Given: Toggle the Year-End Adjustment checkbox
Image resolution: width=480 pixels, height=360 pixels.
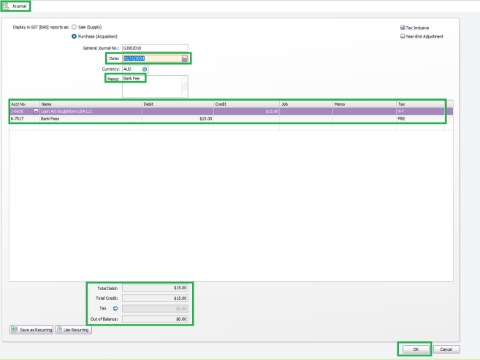Looking at the screenshot, I should point(402,36).
